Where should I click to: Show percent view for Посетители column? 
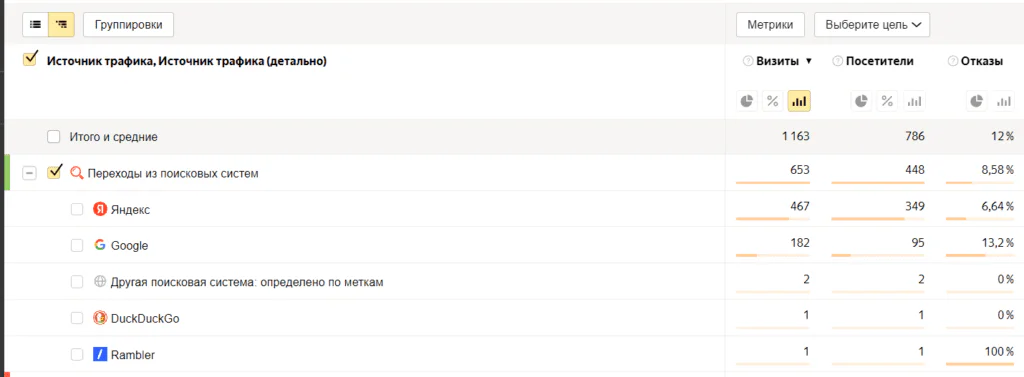[x=888, y=101]
